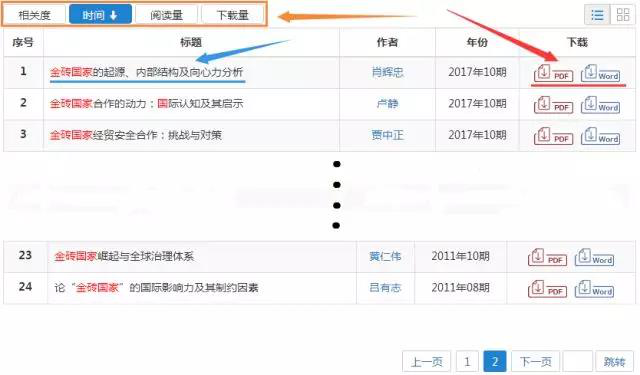Viewport: 640px width, 375px height.
Task: Get Word version of 金砖国家经贸安全合作 article
Action: (600, 136)
